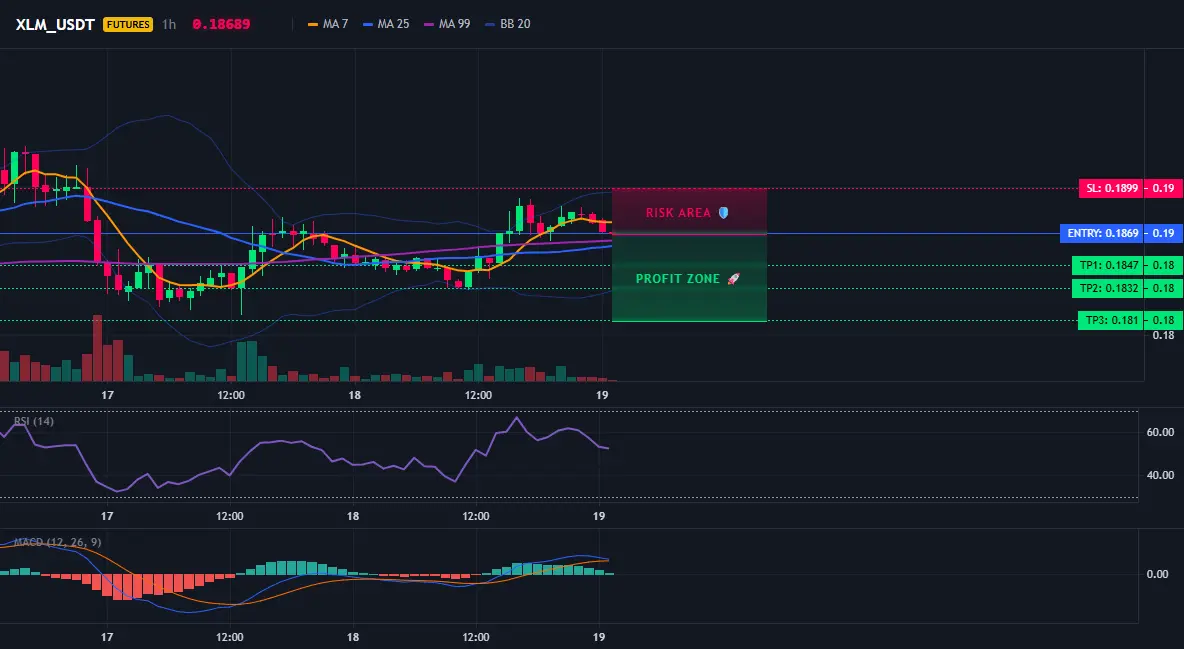The height and width of the screenshot is (649, 1184).
Task: Click the blue ENTRY: 0.1869 tag
Action: pyautogui.click(x=1102, y=233)
